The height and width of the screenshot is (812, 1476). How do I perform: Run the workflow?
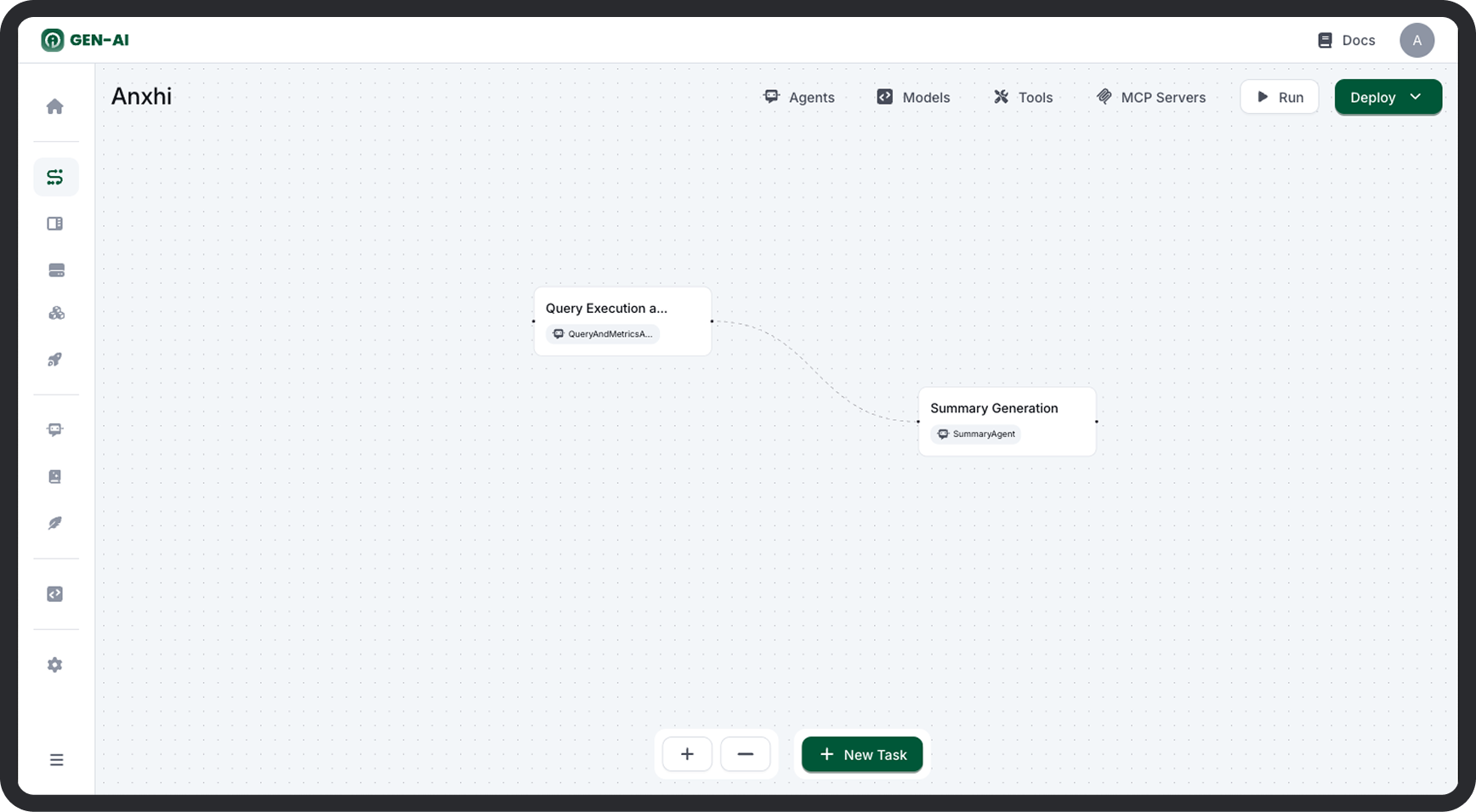click(x=1279, y=97)
